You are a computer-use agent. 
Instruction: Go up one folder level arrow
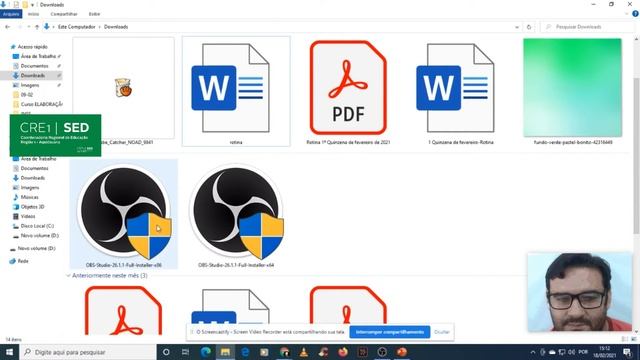pos(37,27)
